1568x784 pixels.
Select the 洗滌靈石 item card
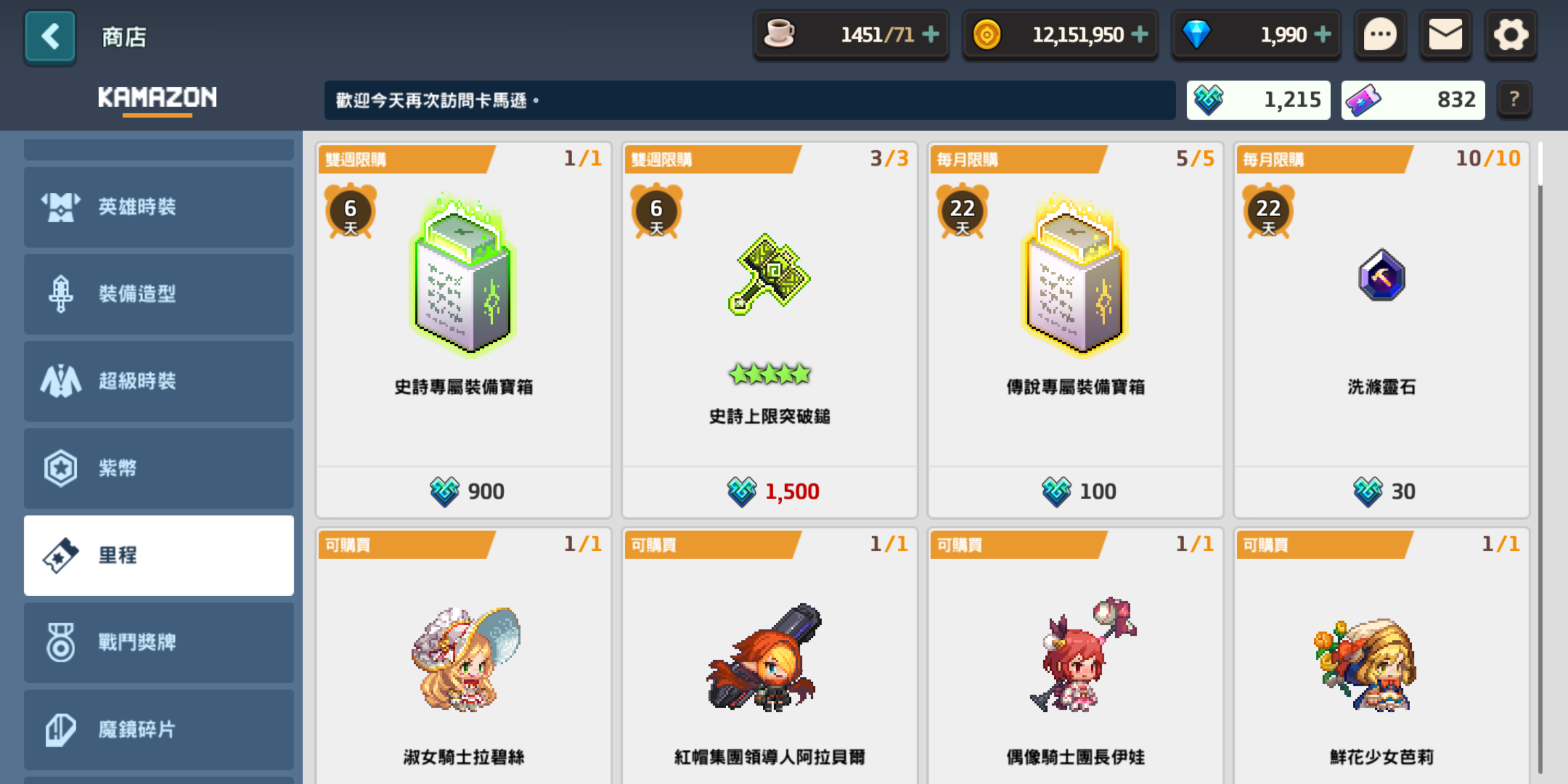pos(1382,330)
